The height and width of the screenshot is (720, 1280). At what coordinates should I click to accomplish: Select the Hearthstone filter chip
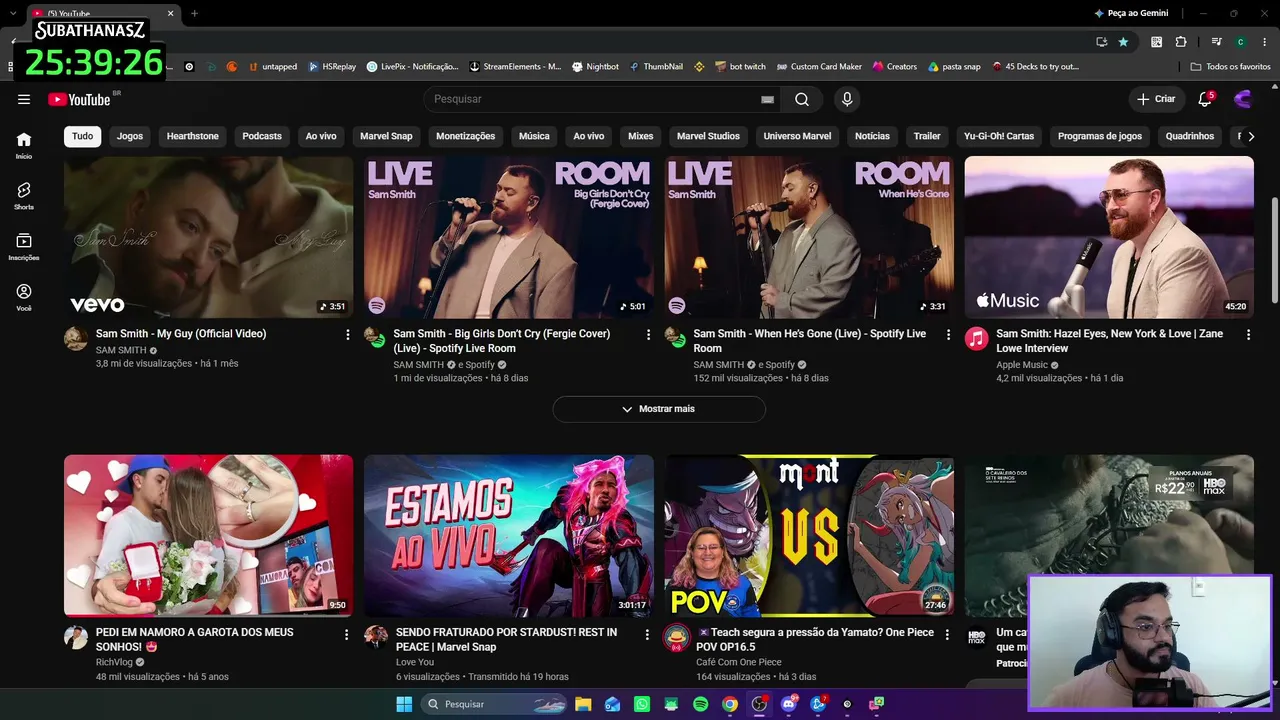[193, 136]
